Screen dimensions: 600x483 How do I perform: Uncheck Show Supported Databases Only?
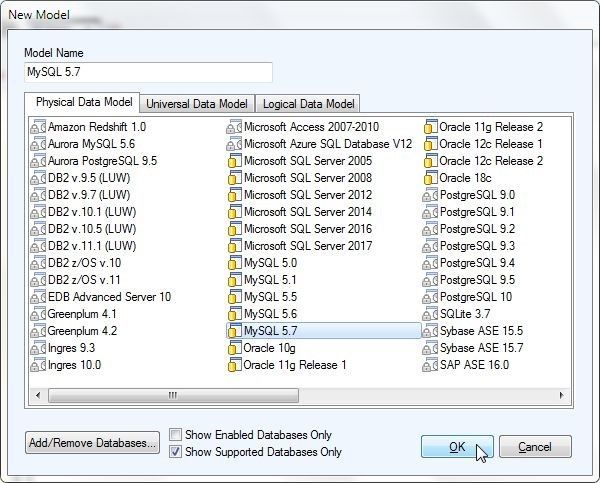pyautogui.click(x=175, y=452)
